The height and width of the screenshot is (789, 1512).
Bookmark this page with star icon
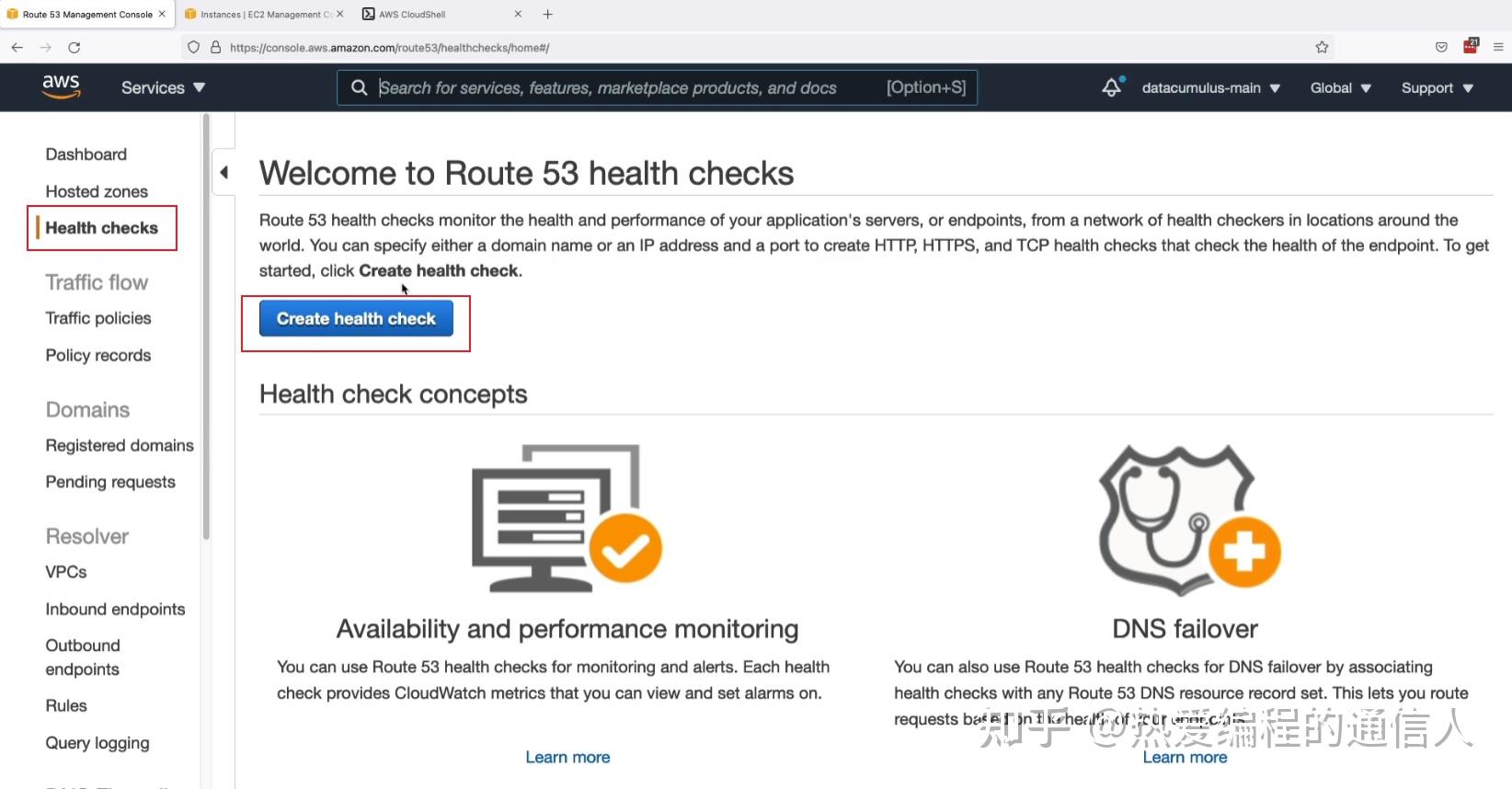[1322, 47]
